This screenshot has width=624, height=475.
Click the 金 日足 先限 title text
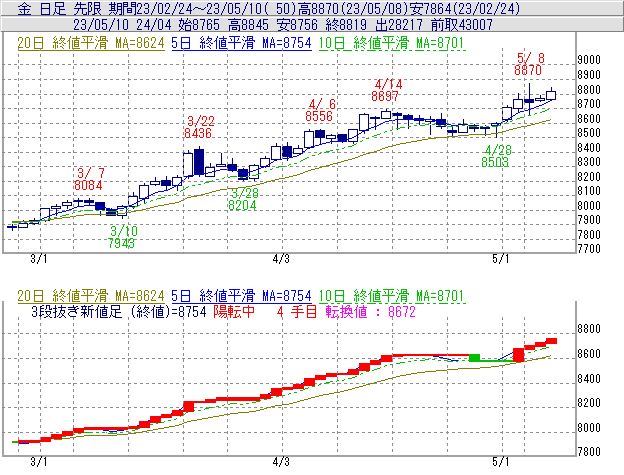click(59, 9)
